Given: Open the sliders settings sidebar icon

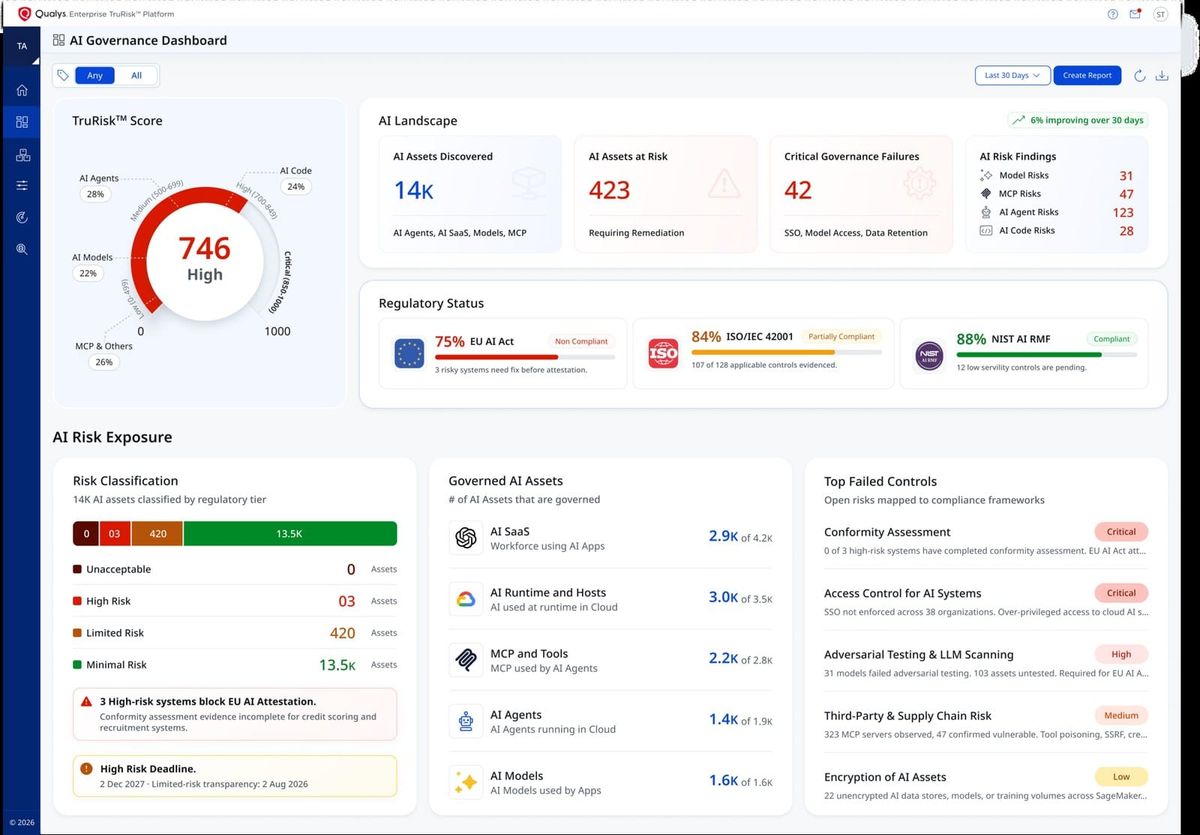Looking at the screenshot, I should click(21, 186).
